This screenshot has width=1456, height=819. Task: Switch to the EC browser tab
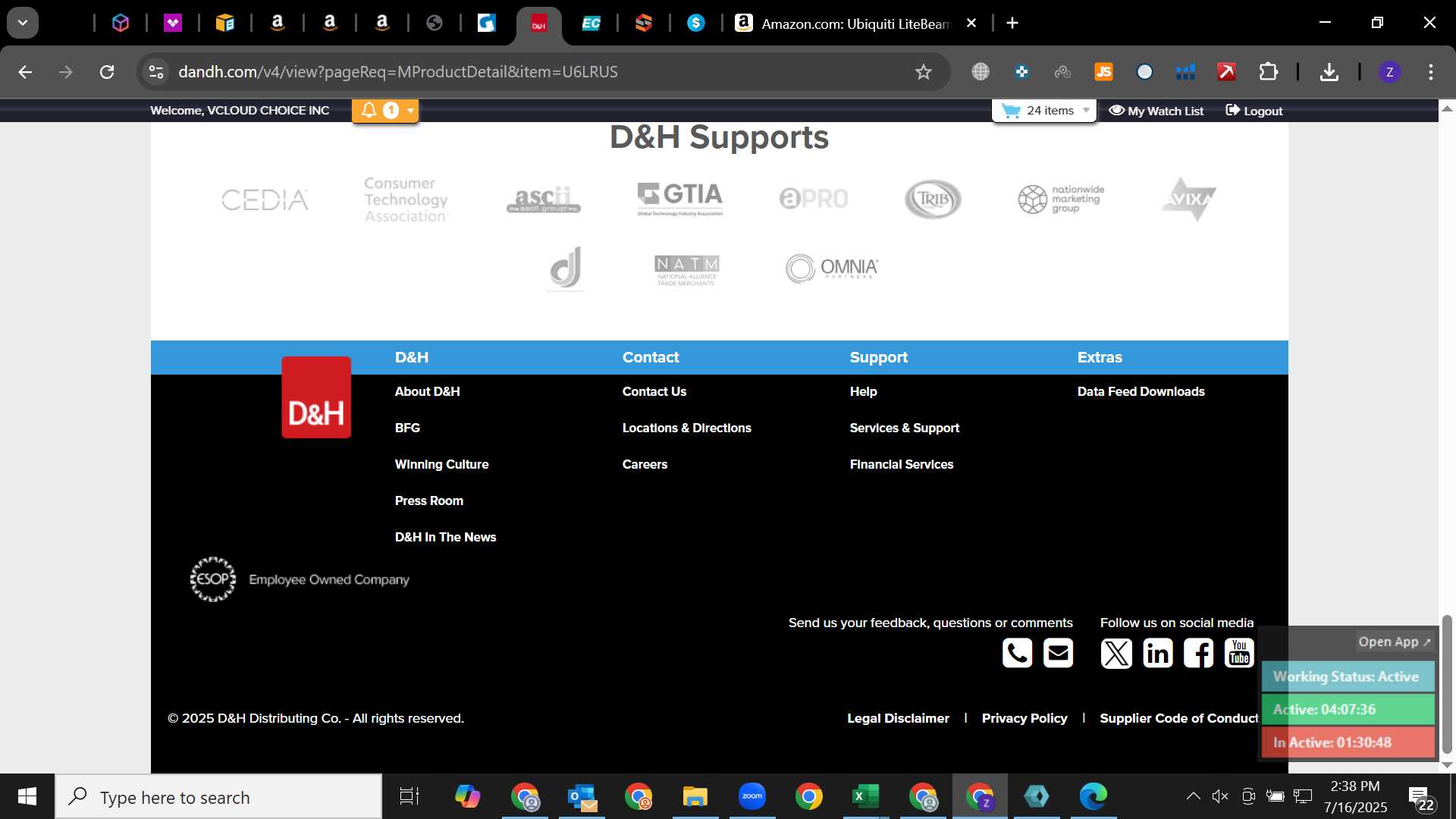pos(591,24)
